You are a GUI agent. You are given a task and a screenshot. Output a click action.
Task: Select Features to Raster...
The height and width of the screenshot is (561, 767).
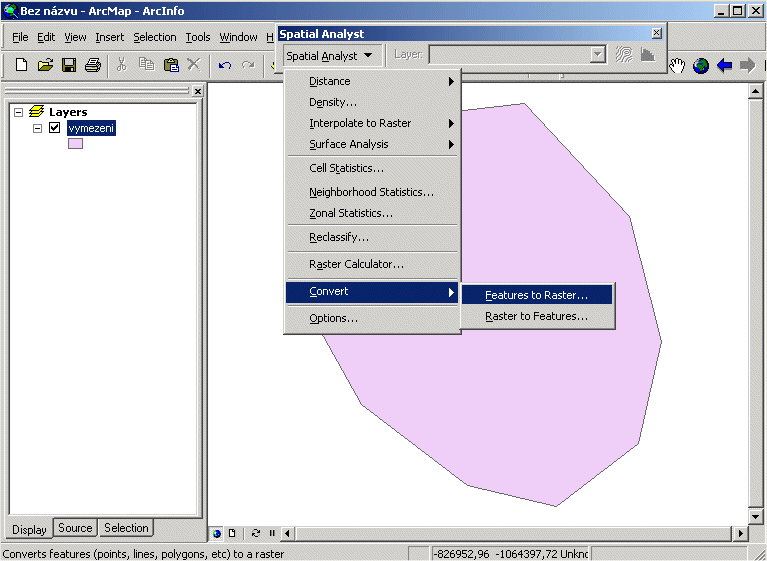click(x=537, y=295)
